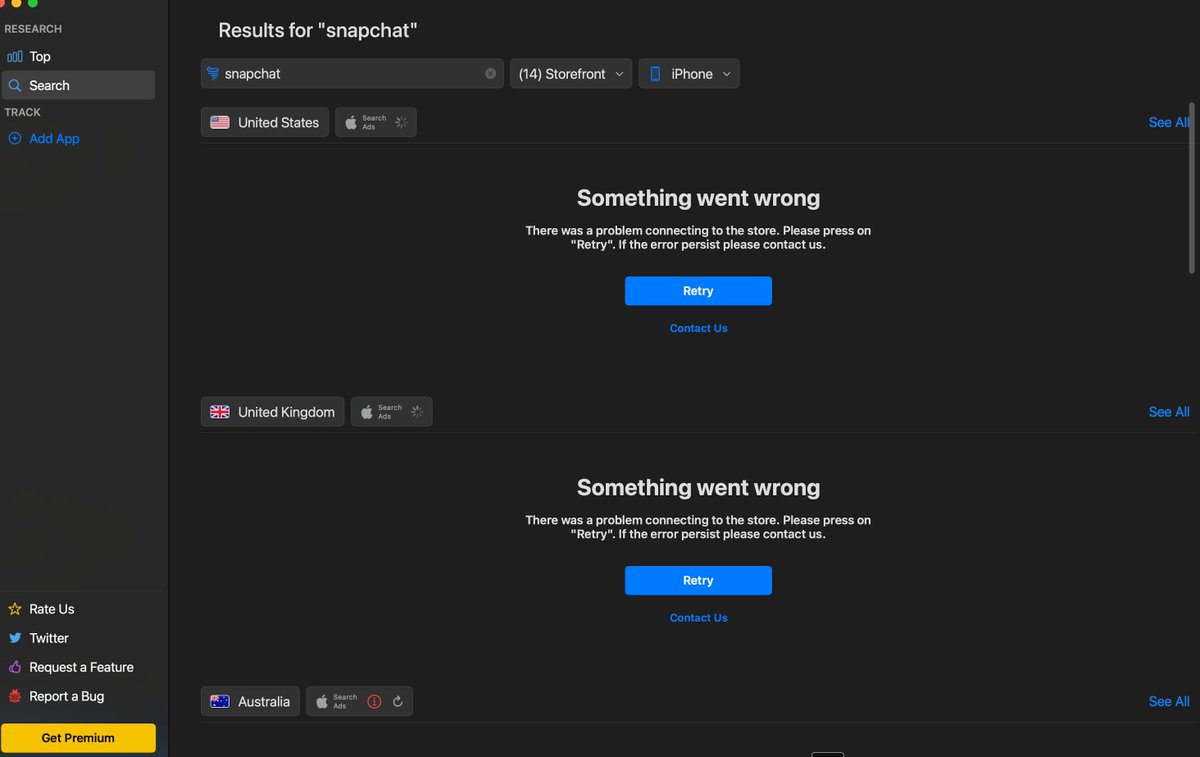1200x757 pixels.
Task: Click the filter icon in search field
Action: click(212, 73)
